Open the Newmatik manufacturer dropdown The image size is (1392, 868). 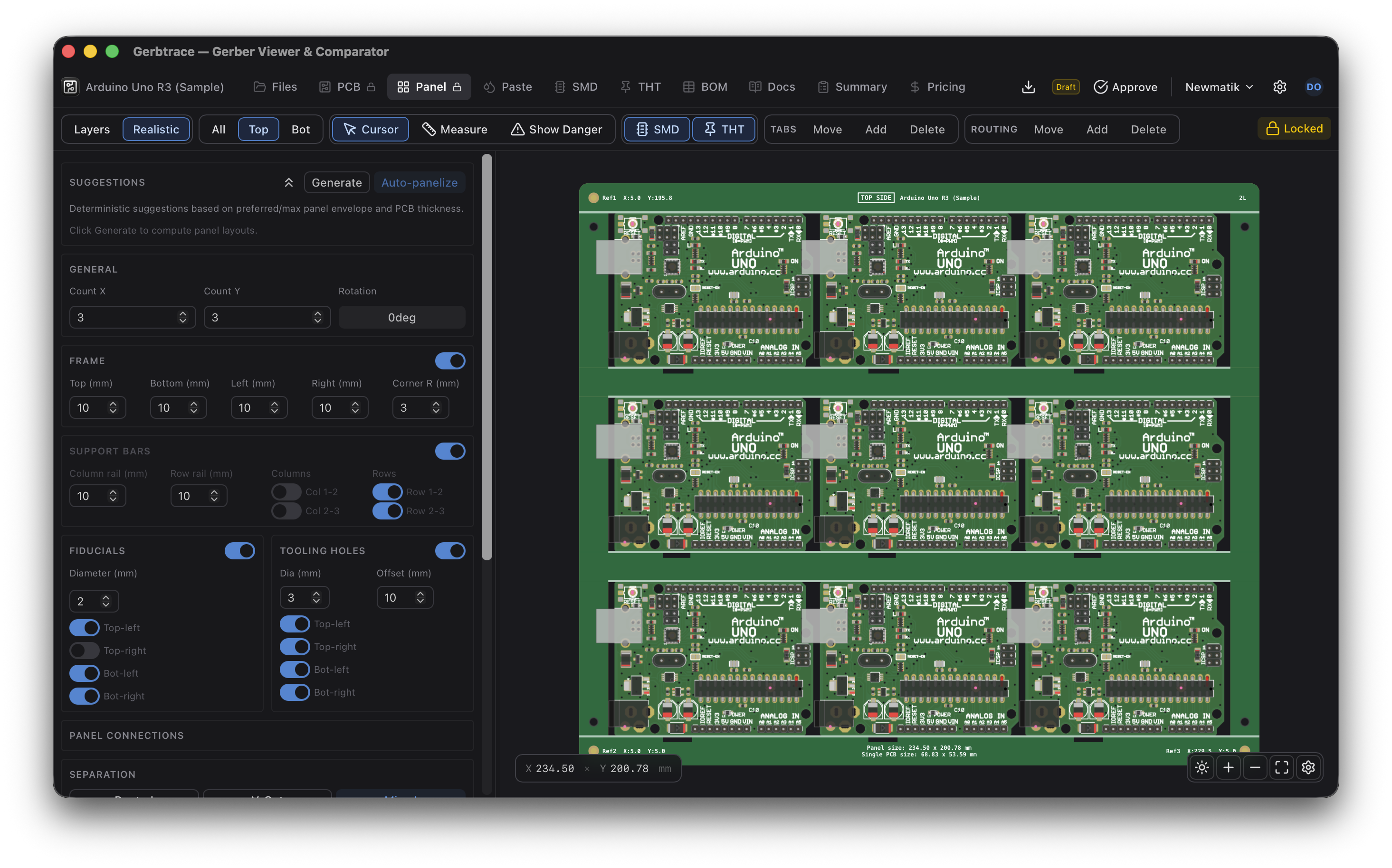1219,87
